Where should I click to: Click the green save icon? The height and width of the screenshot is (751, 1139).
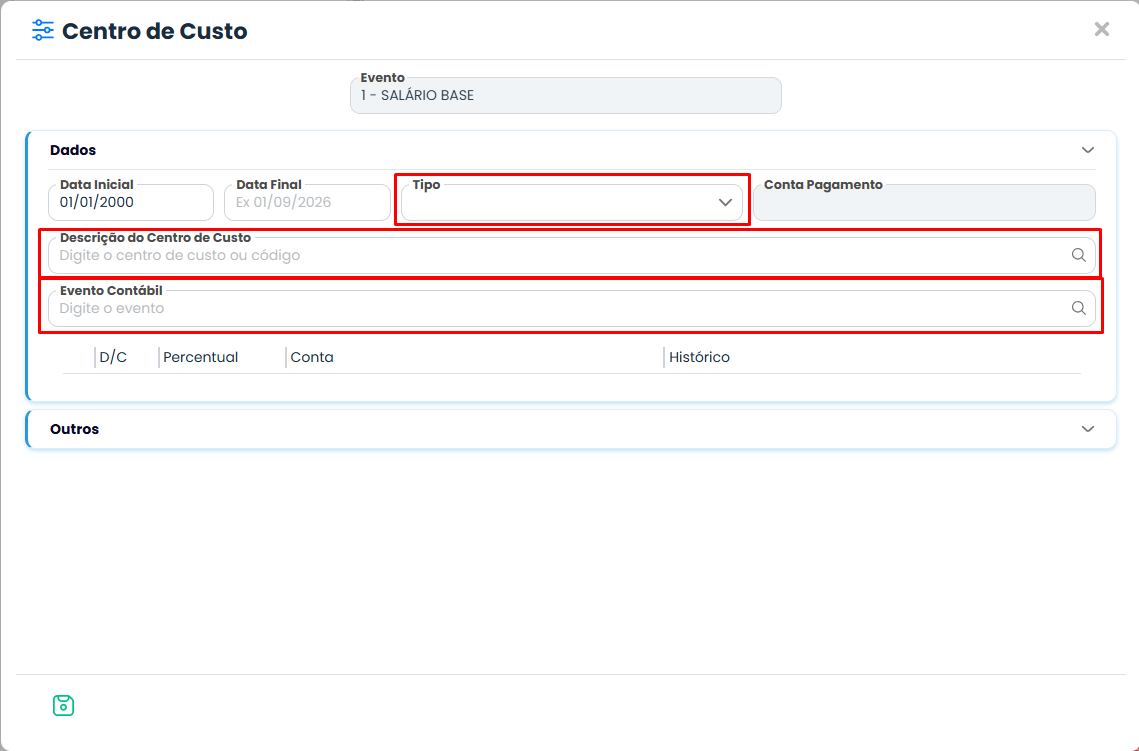pos(63,705)
